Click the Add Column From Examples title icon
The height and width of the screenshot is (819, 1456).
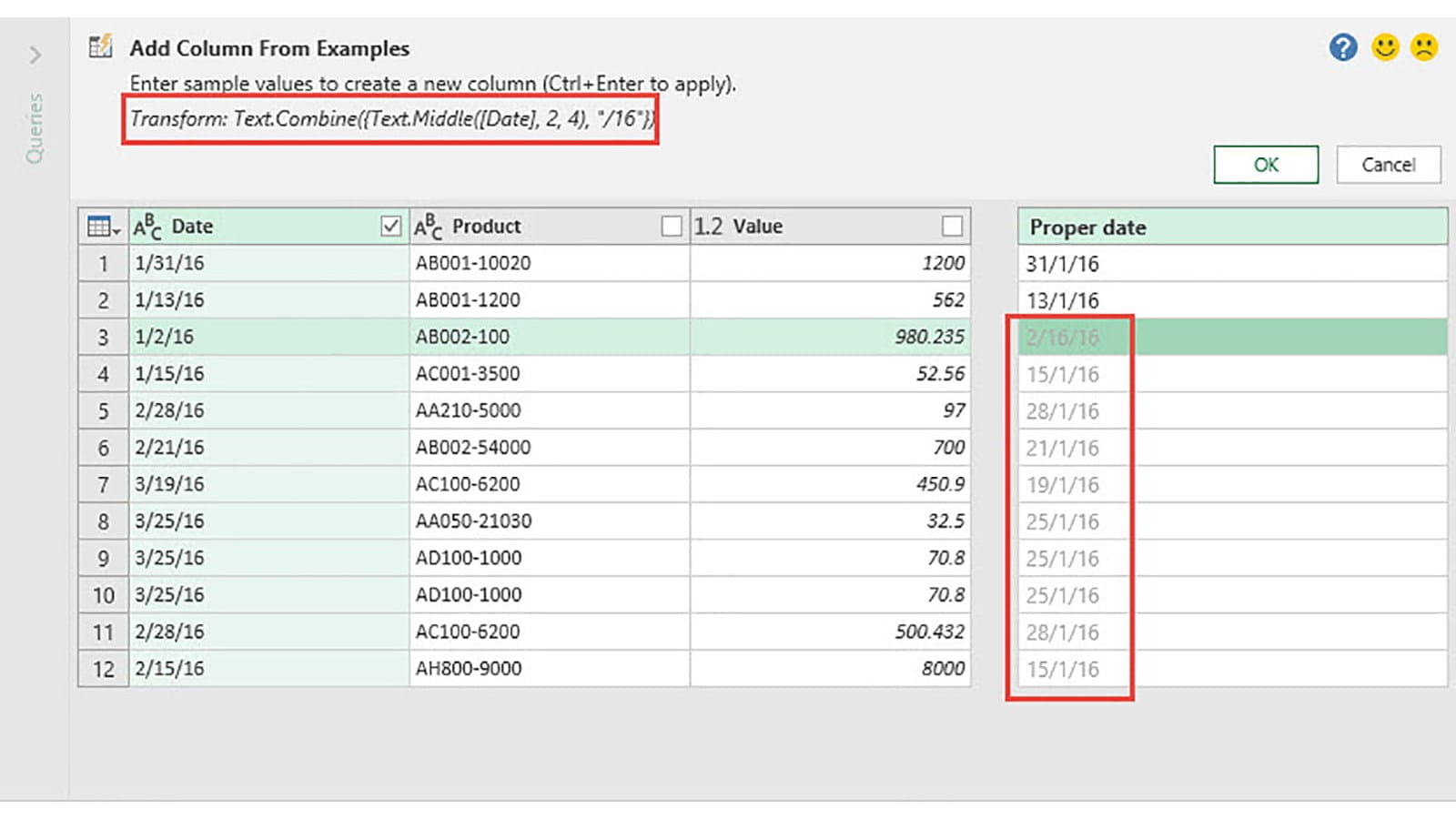pyautogui.click(x=100, y=46)
